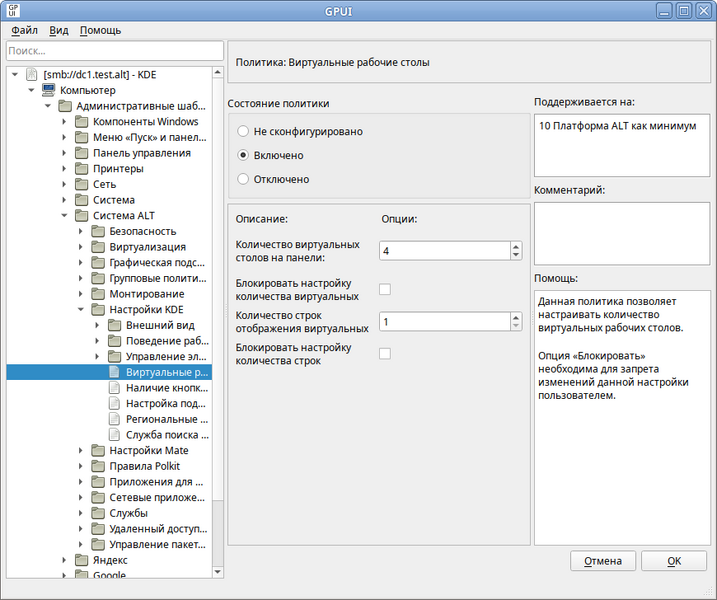This screenshot has height=600, width=717.
Task: Click the Служба поиска policy document icon
Action: pos(114,434)
